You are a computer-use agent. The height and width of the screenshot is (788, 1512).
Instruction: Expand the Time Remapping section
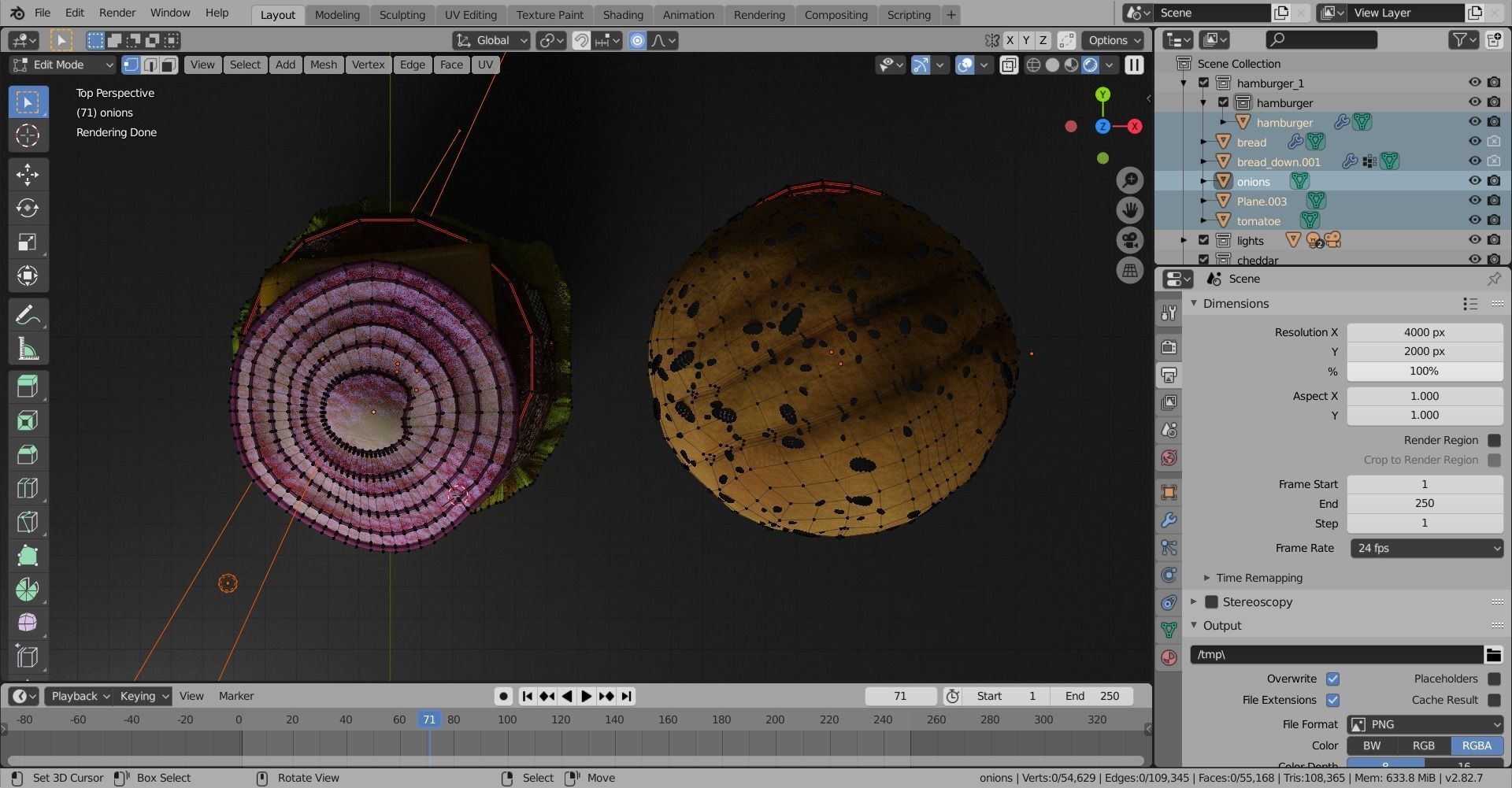(1258, 578)
